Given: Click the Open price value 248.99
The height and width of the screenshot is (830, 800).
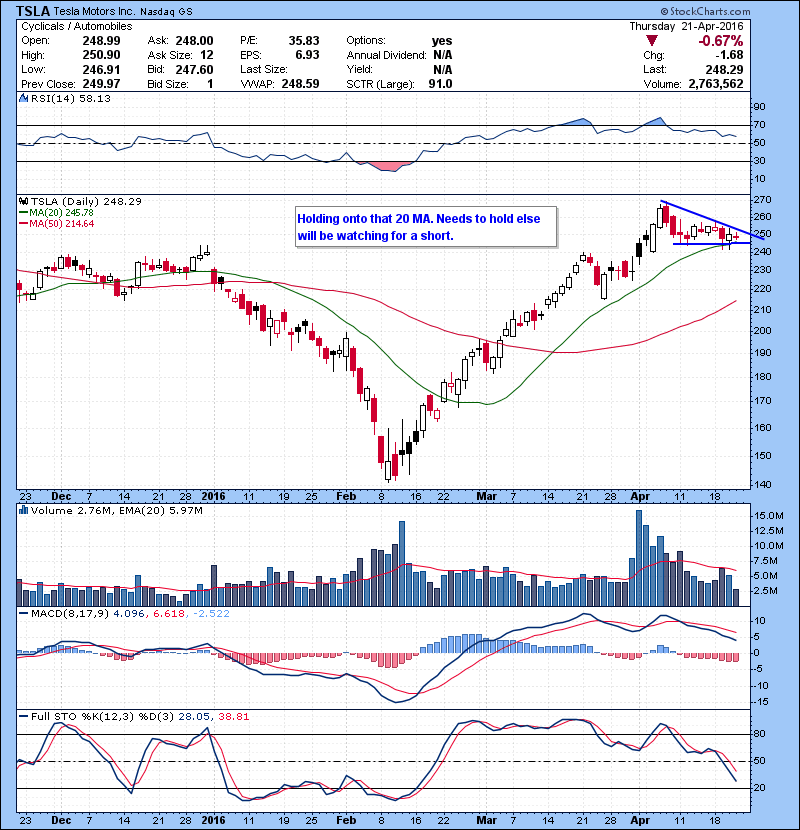Looking at the screenshot, I should pyautogui.click(x=101, y=41).
